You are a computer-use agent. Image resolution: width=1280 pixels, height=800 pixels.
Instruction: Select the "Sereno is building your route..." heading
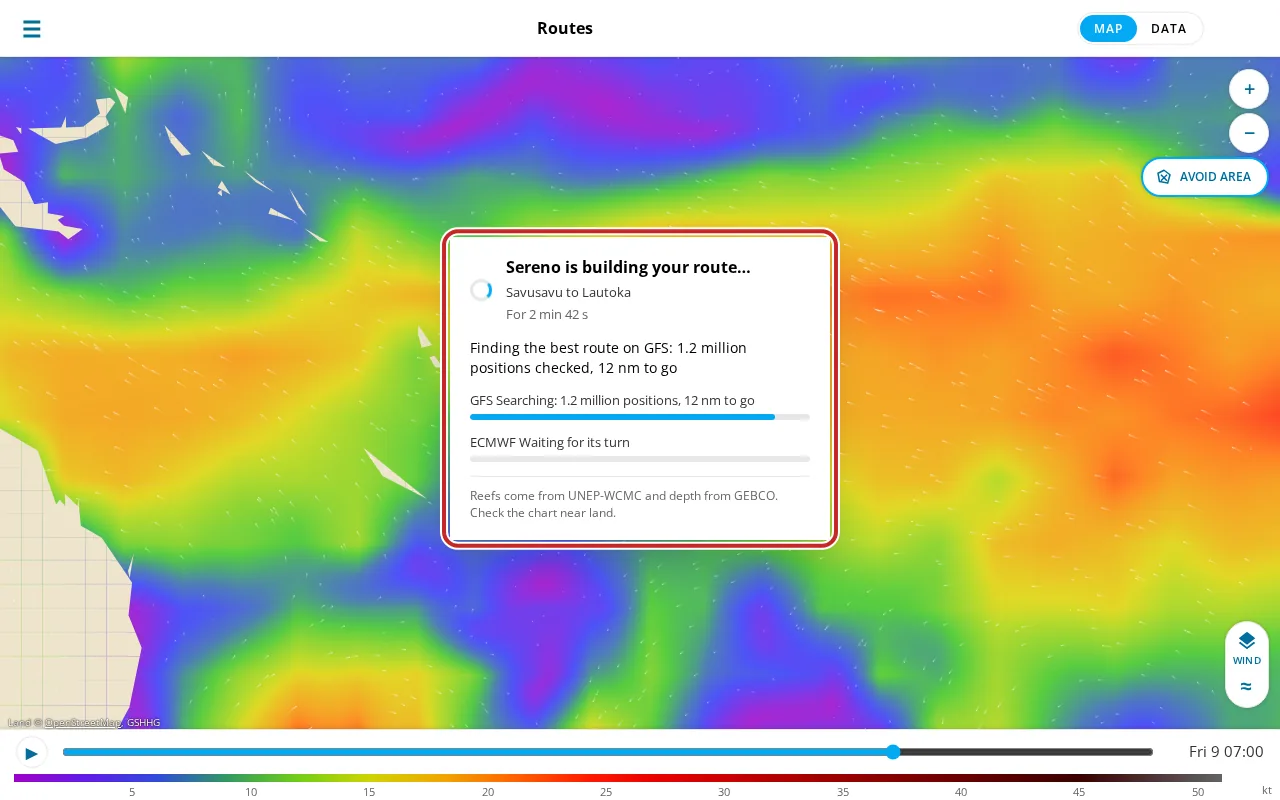(628, 267)
